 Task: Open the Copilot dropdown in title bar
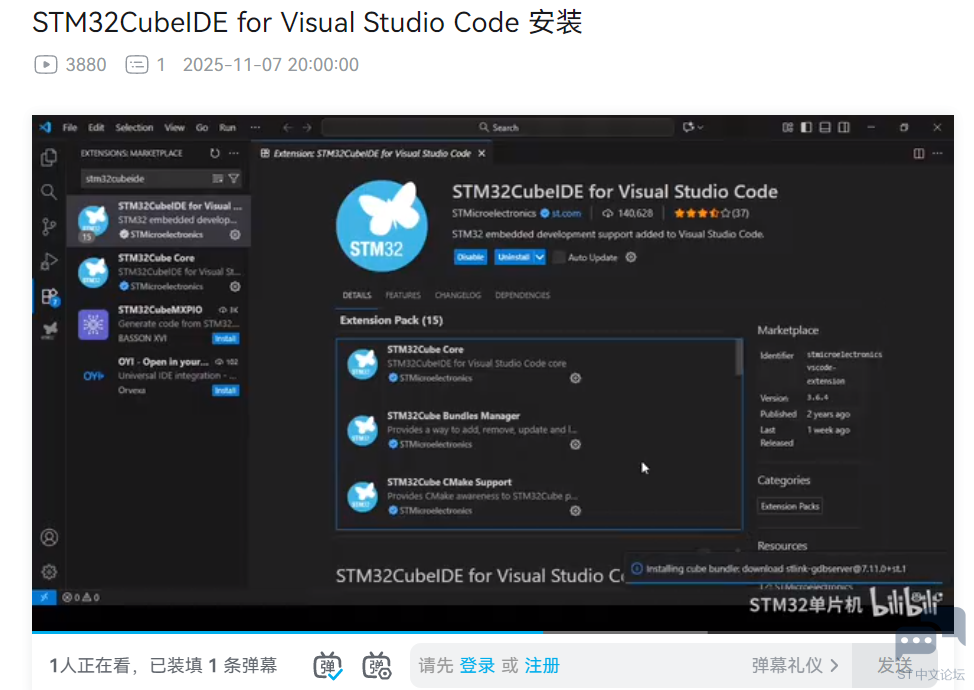point(692,127)
